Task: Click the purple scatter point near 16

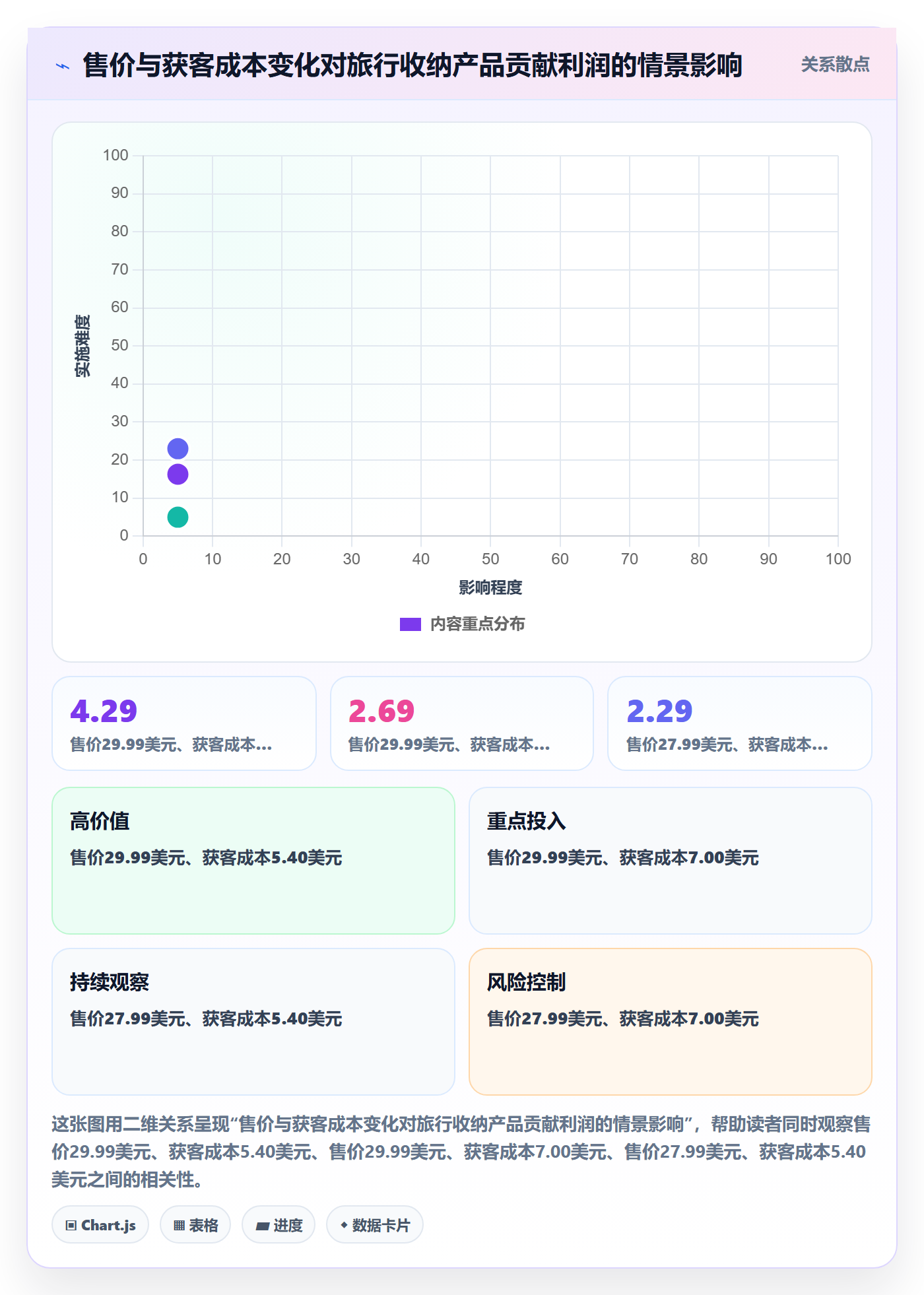Action: click(x=178, y=474)
